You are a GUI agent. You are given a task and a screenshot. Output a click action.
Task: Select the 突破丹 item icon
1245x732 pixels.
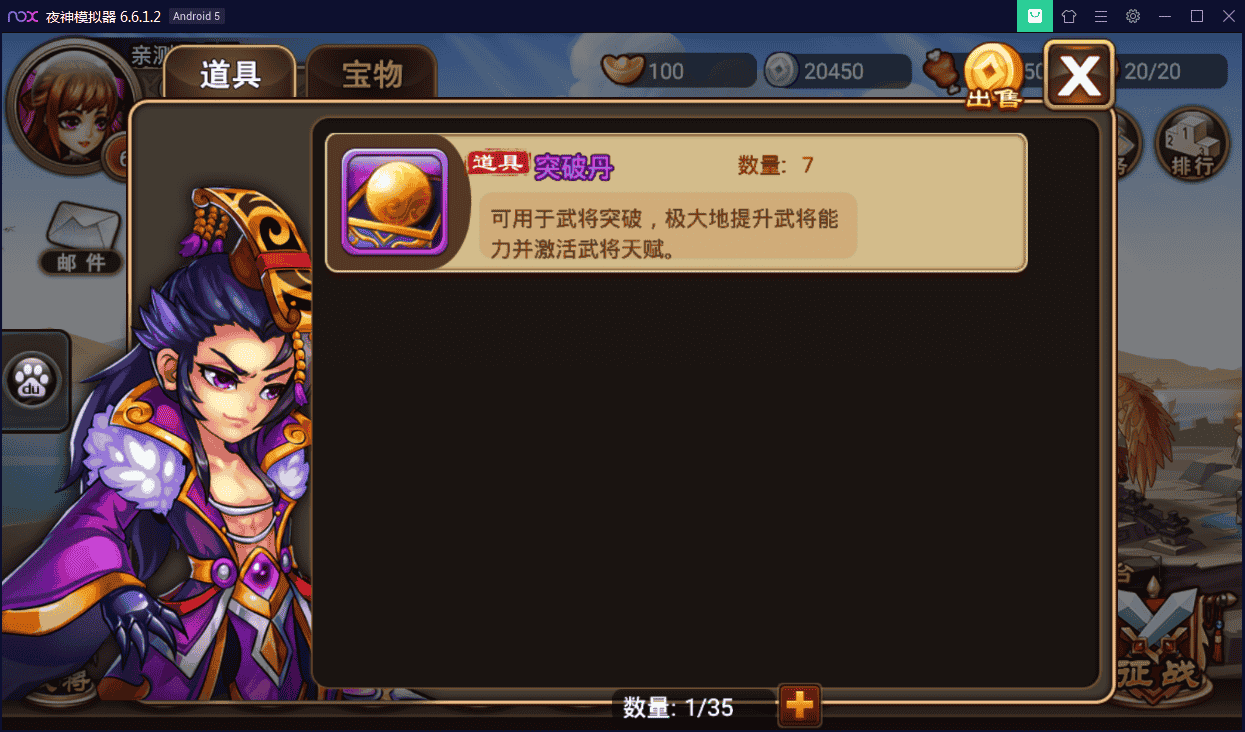click(394, 203)
